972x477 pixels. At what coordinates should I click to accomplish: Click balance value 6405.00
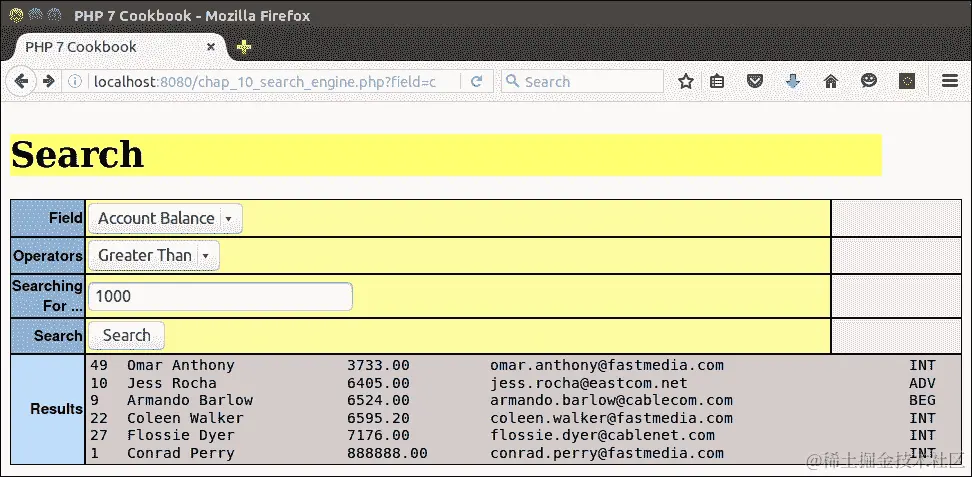point(378,383)
